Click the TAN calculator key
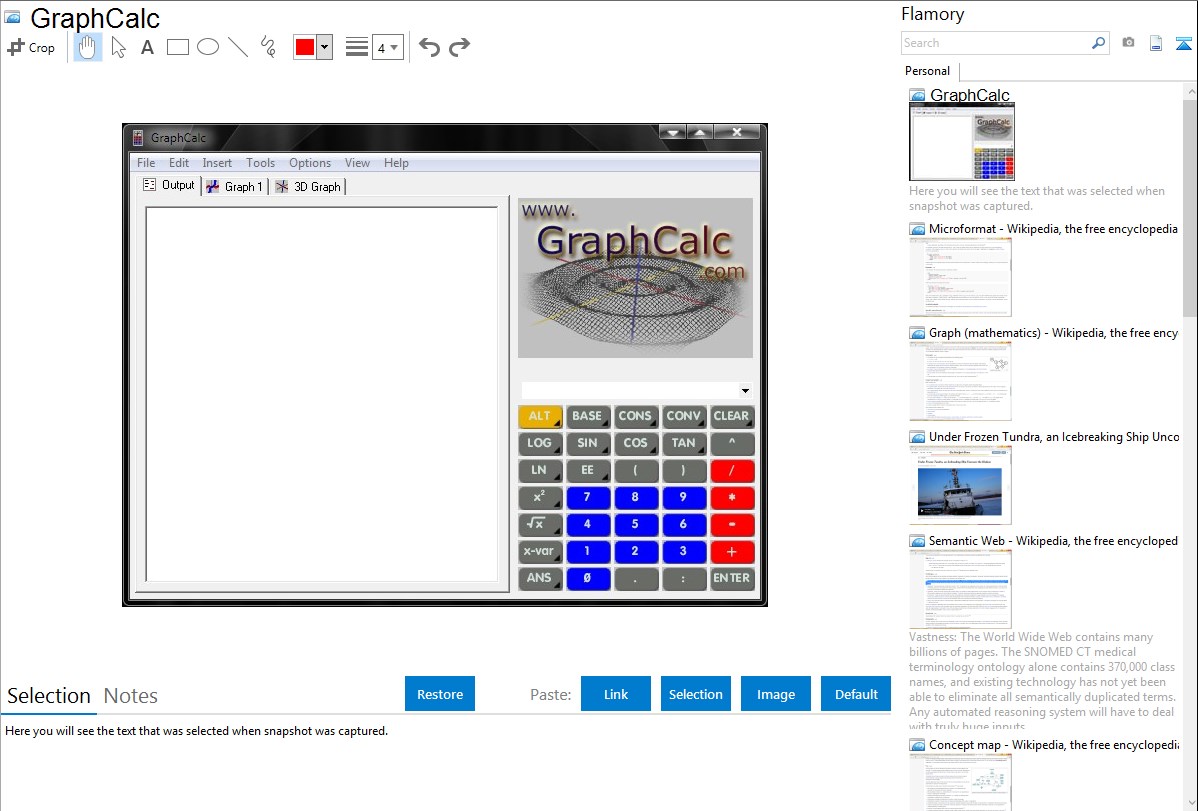 pos(684,443)
